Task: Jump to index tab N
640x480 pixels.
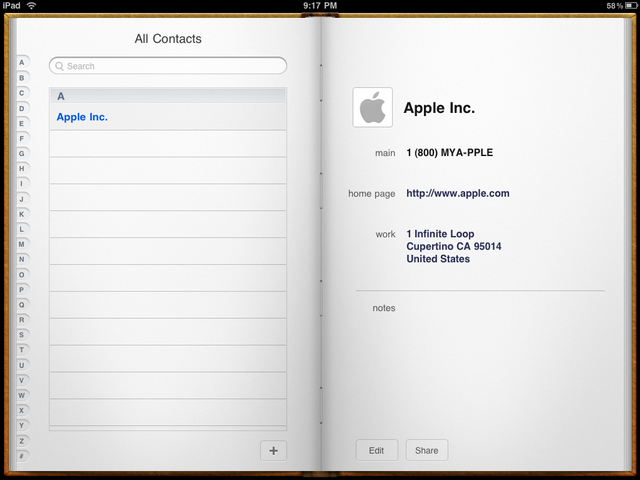Action: [22, 259]
